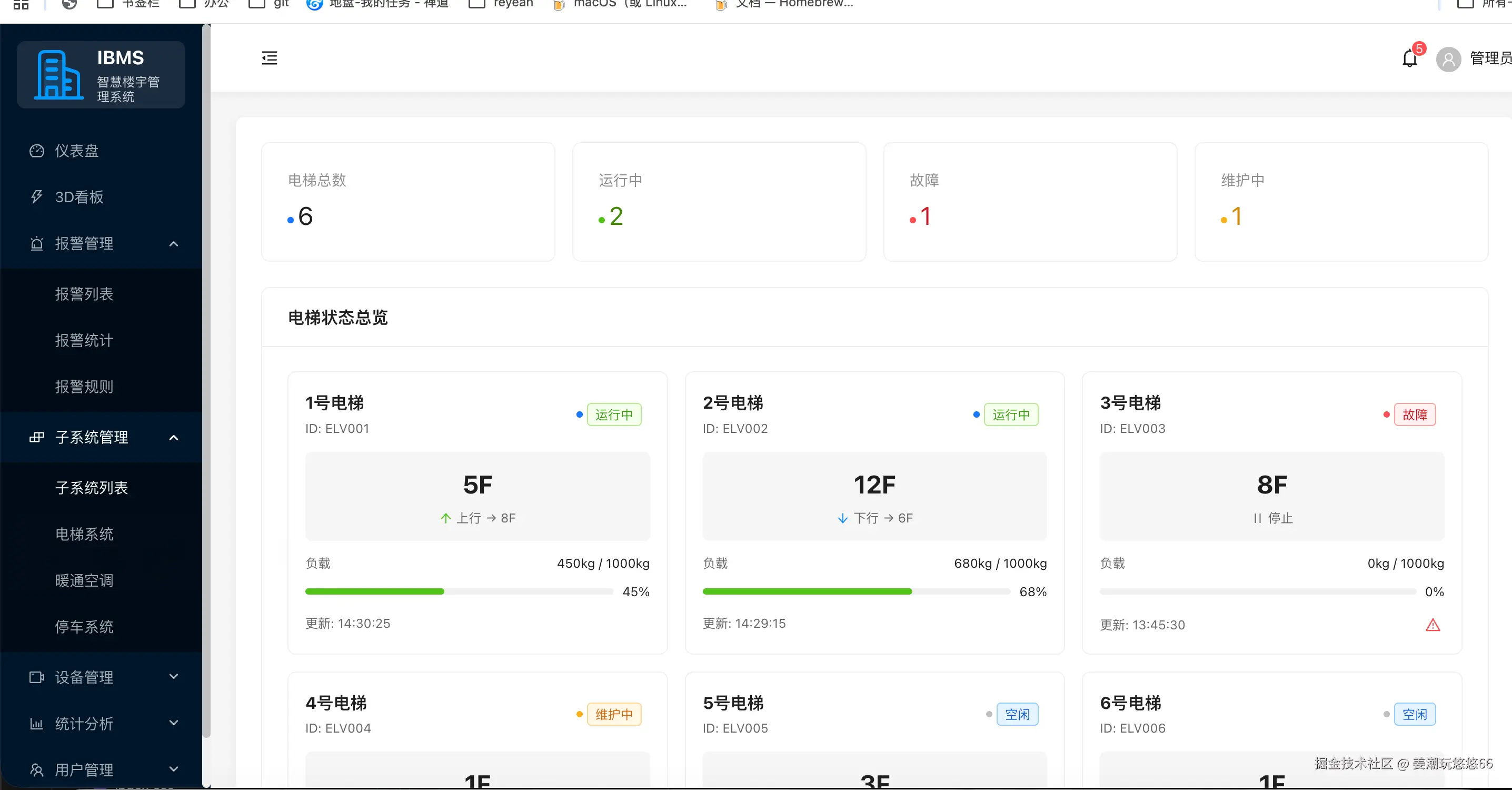Toggle the sidebar collapse menu icon
This screenshot has width=1512, height=790.
pyautogui.click(x=270, y=57)
